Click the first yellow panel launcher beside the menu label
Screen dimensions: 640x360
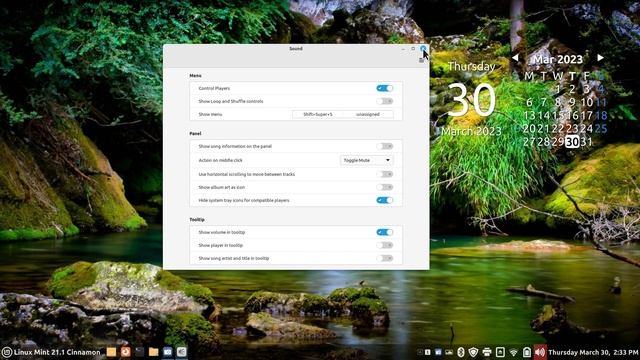pyautogui.click(x=111, y=352)
